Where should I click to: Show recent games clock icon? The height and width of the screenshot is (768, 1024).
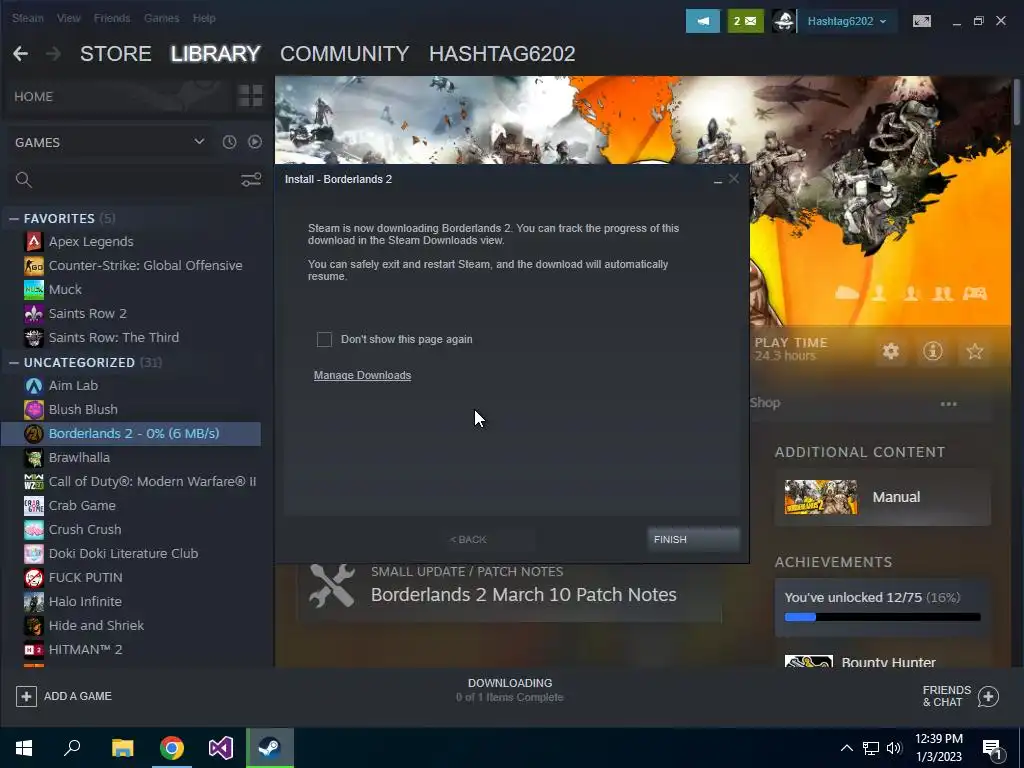point(229,142)
